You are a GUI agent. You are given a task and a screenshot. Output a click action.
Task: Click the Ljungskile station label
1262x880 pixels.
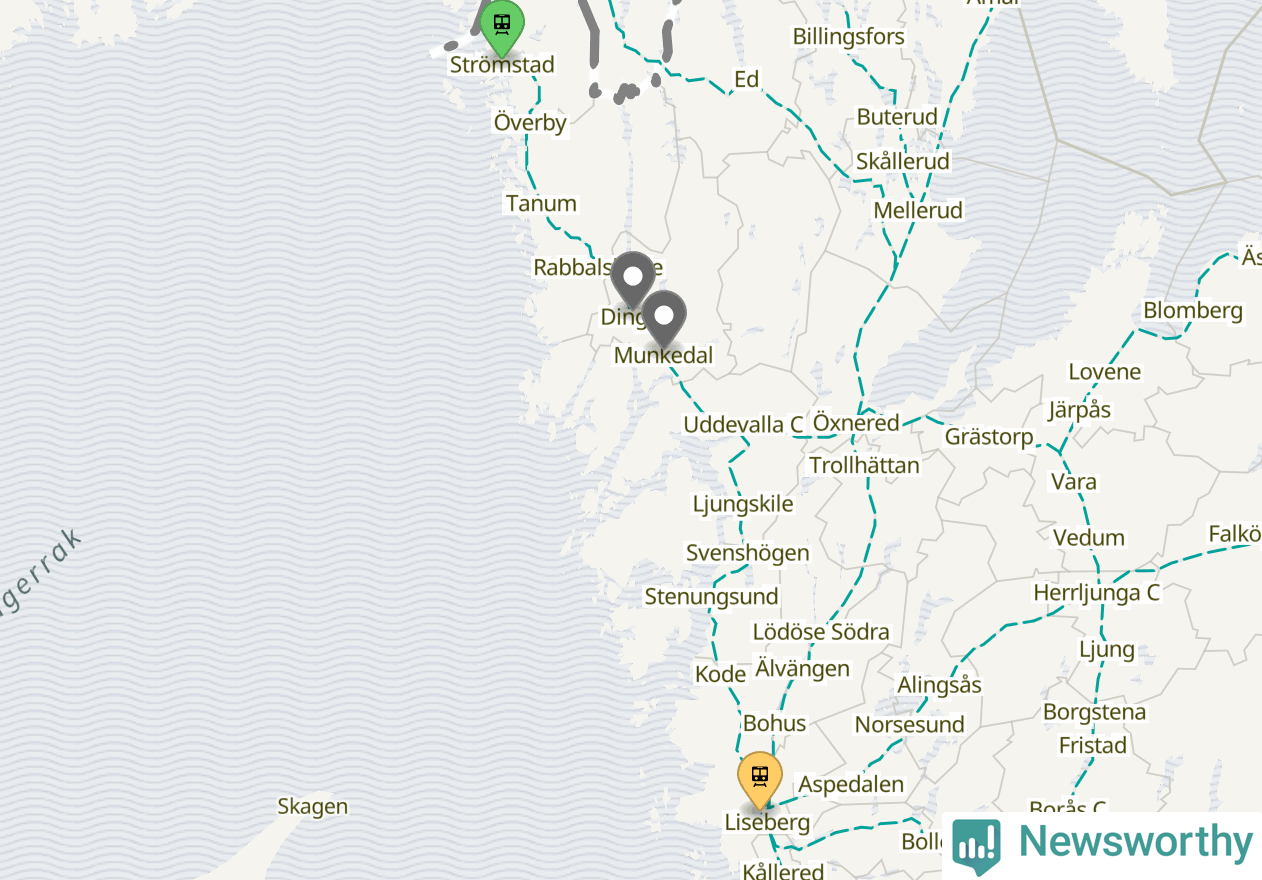coord(743,504)
